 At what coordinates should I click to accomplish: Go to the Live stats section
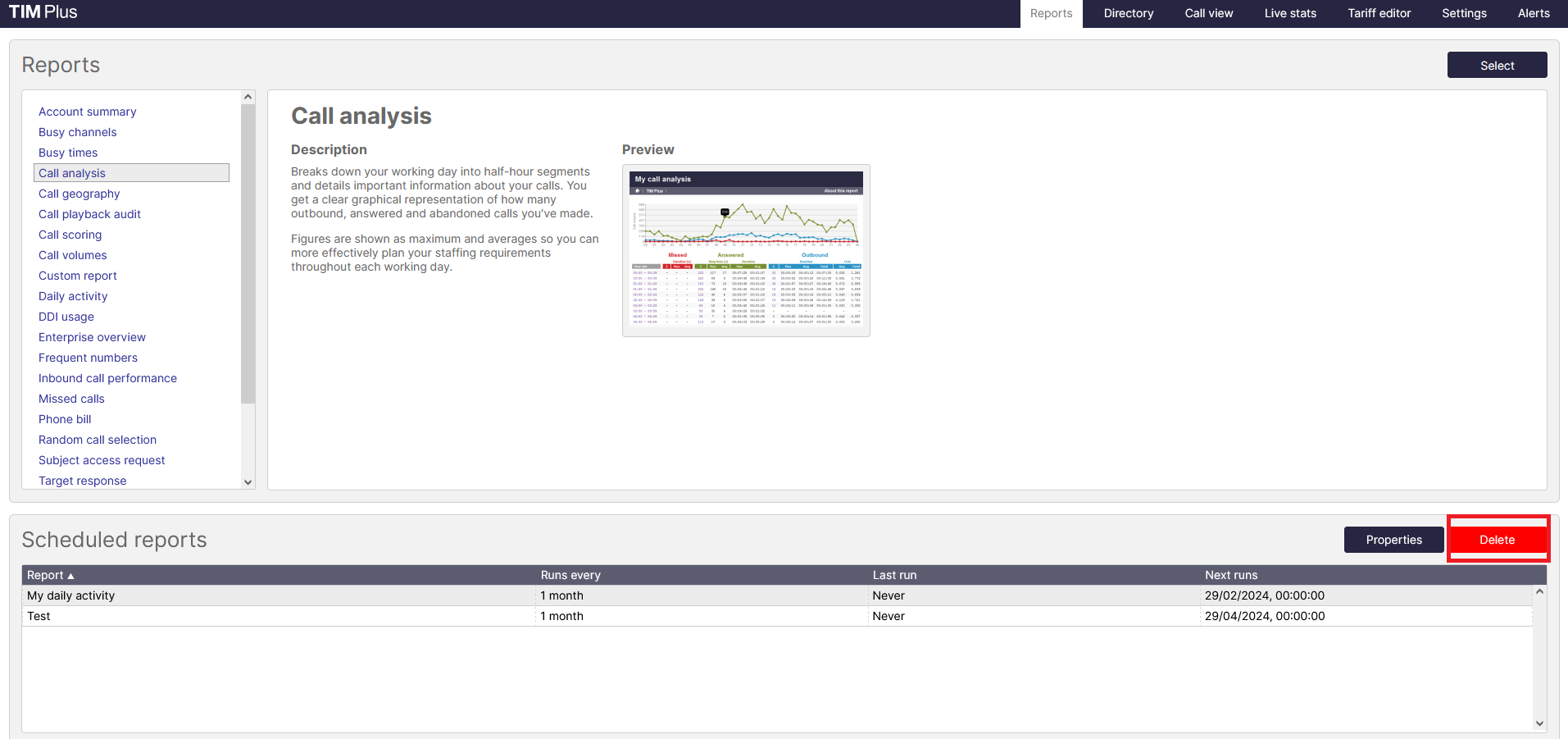[1289, 13]
